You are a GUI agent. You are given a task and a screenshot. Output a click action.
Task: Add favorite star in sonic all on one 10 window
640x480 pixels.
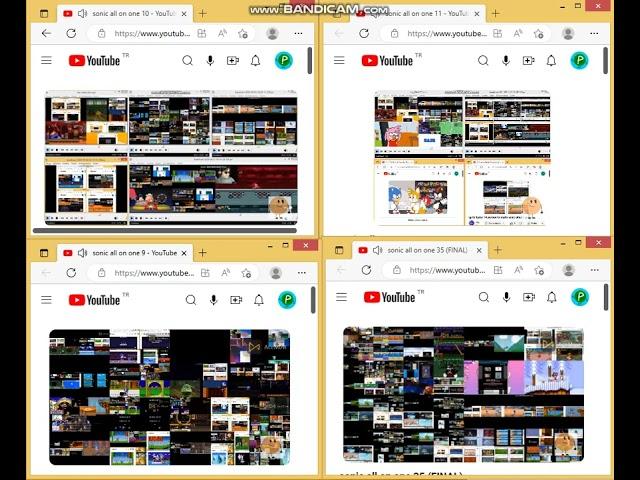(x=243, y=33)
